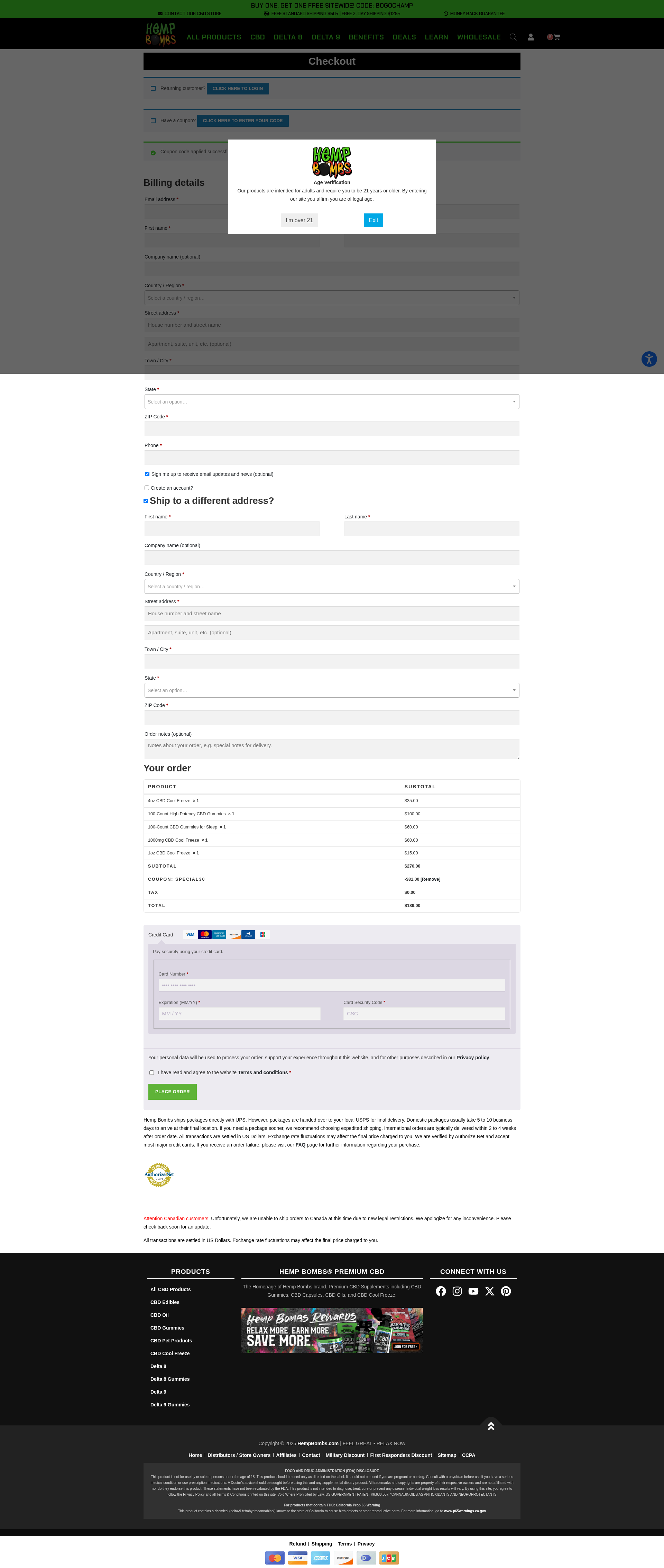Open the Instagram social icon
Image resolution: width=664 pixels, height=1568 pixels.
[457, 1291]
